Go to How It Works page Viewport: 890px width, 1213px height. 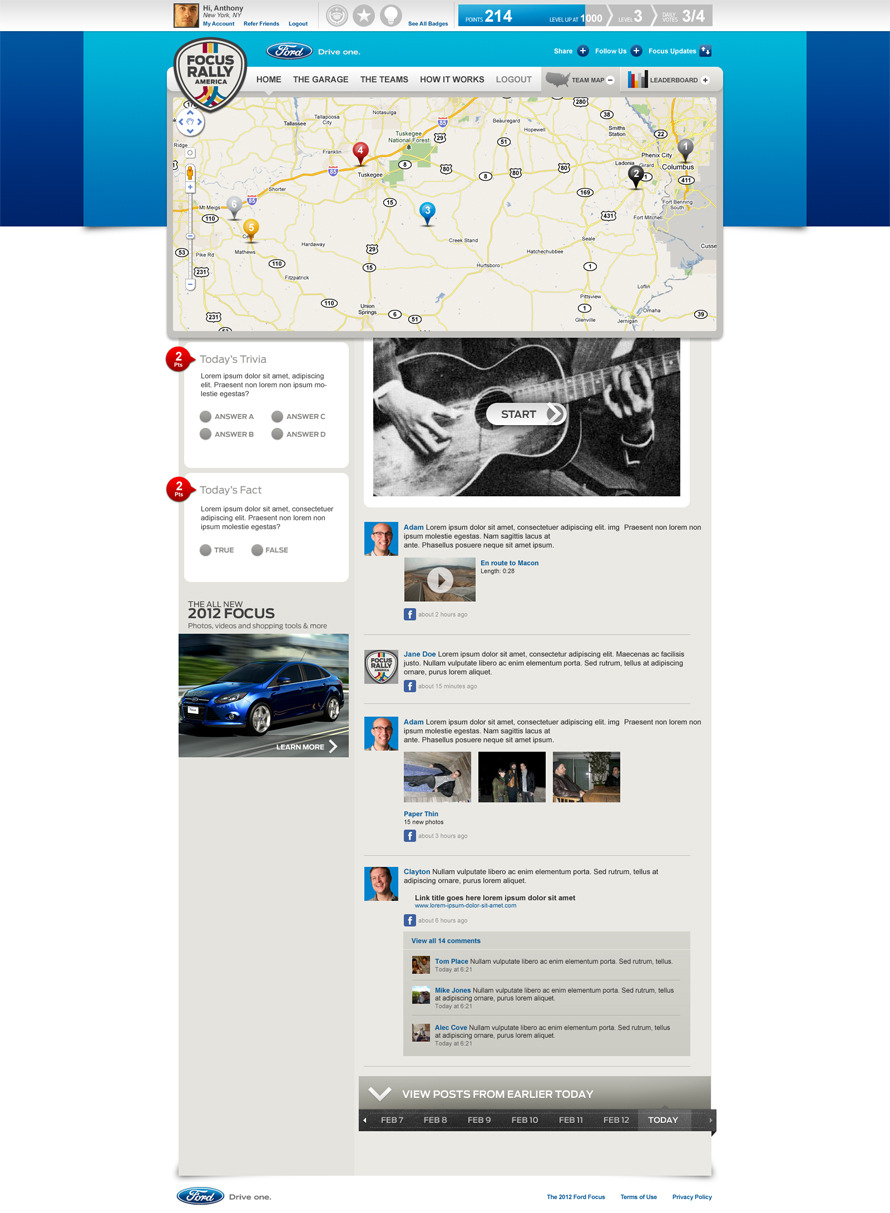[x=452, y=80]
